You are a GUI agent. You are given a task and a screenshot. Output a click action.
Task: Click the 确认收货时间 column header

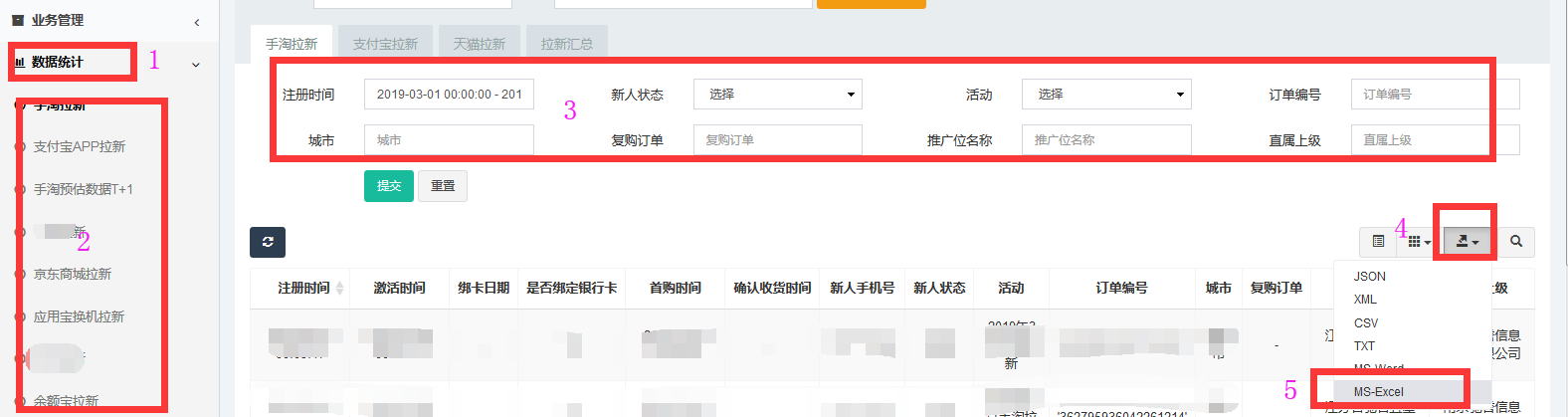(x=773, y=288)
